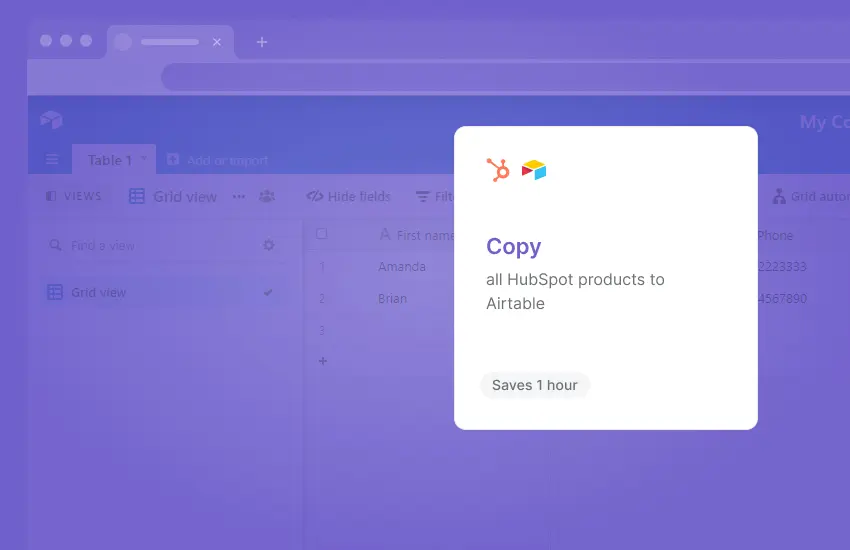This screenshot has width=850, height=550.
Task: Expand the Table 1 tab dropdown arrow
Action: click(x=144, y=158)
